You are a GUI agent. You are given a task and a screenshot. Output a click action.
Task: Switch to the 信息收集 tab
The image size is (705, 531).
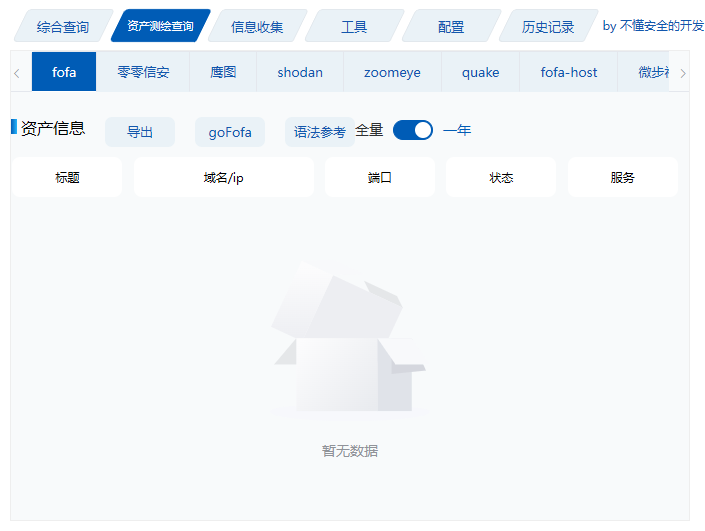pyautogui.click(x=257, y=27)
